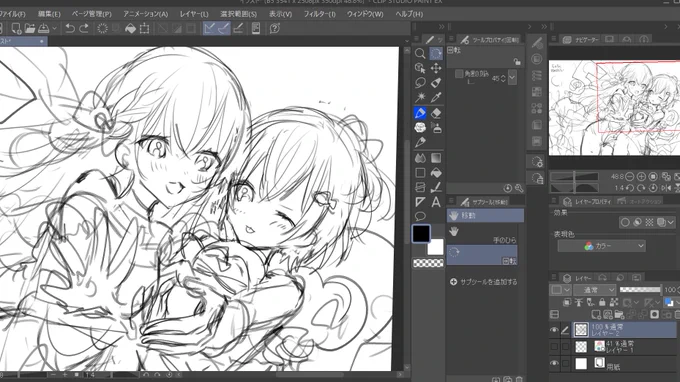Select the Text tool
680x382 pixels.
click(x=436, y=202)
